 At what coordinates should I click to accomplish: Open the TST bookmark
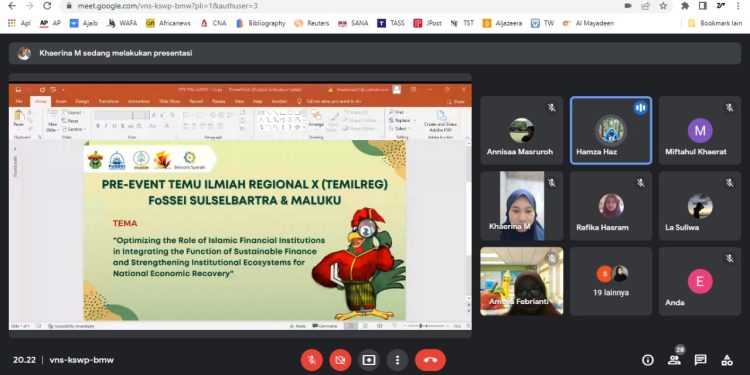coord(462,23)
